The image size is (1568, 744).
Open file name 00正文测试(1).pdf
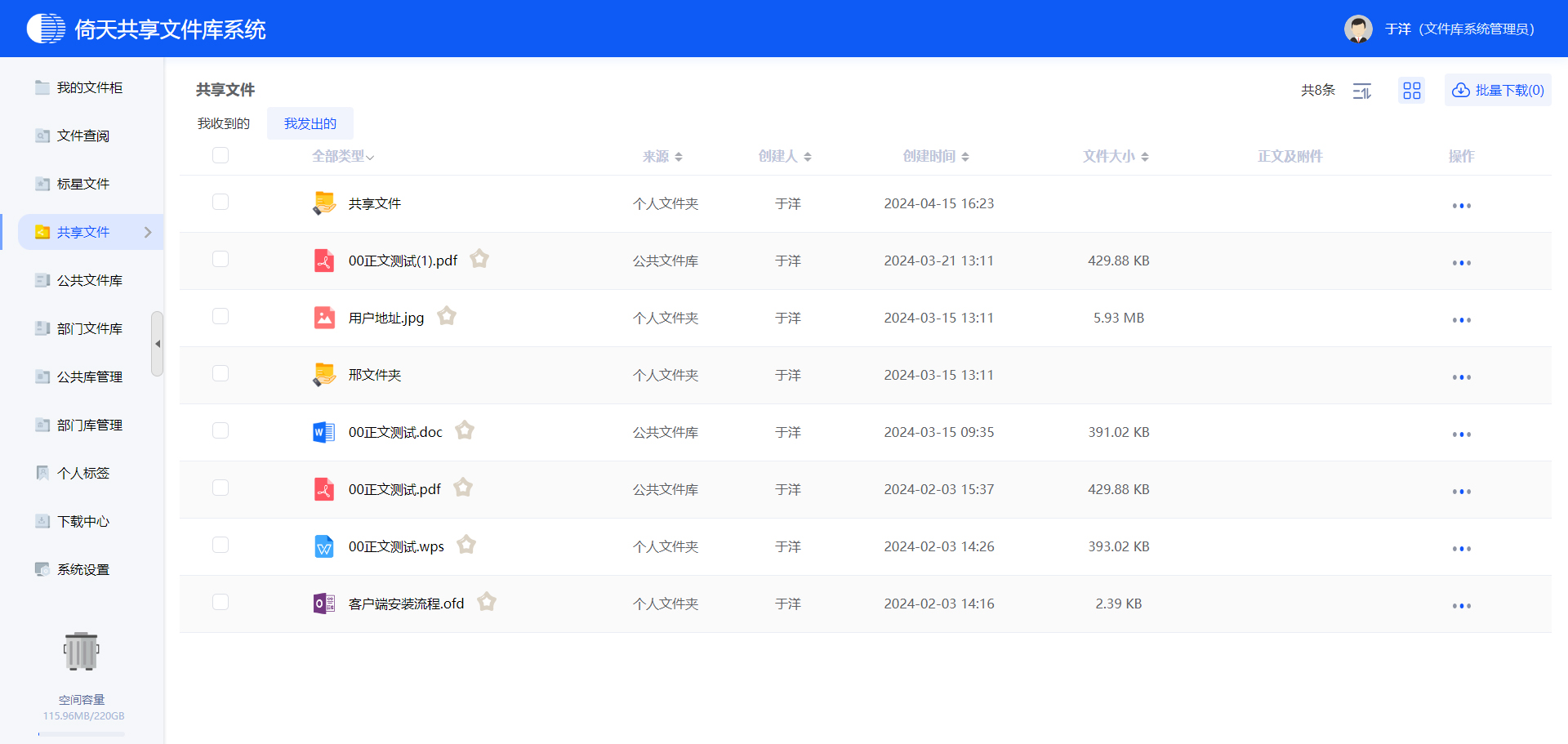403,261
